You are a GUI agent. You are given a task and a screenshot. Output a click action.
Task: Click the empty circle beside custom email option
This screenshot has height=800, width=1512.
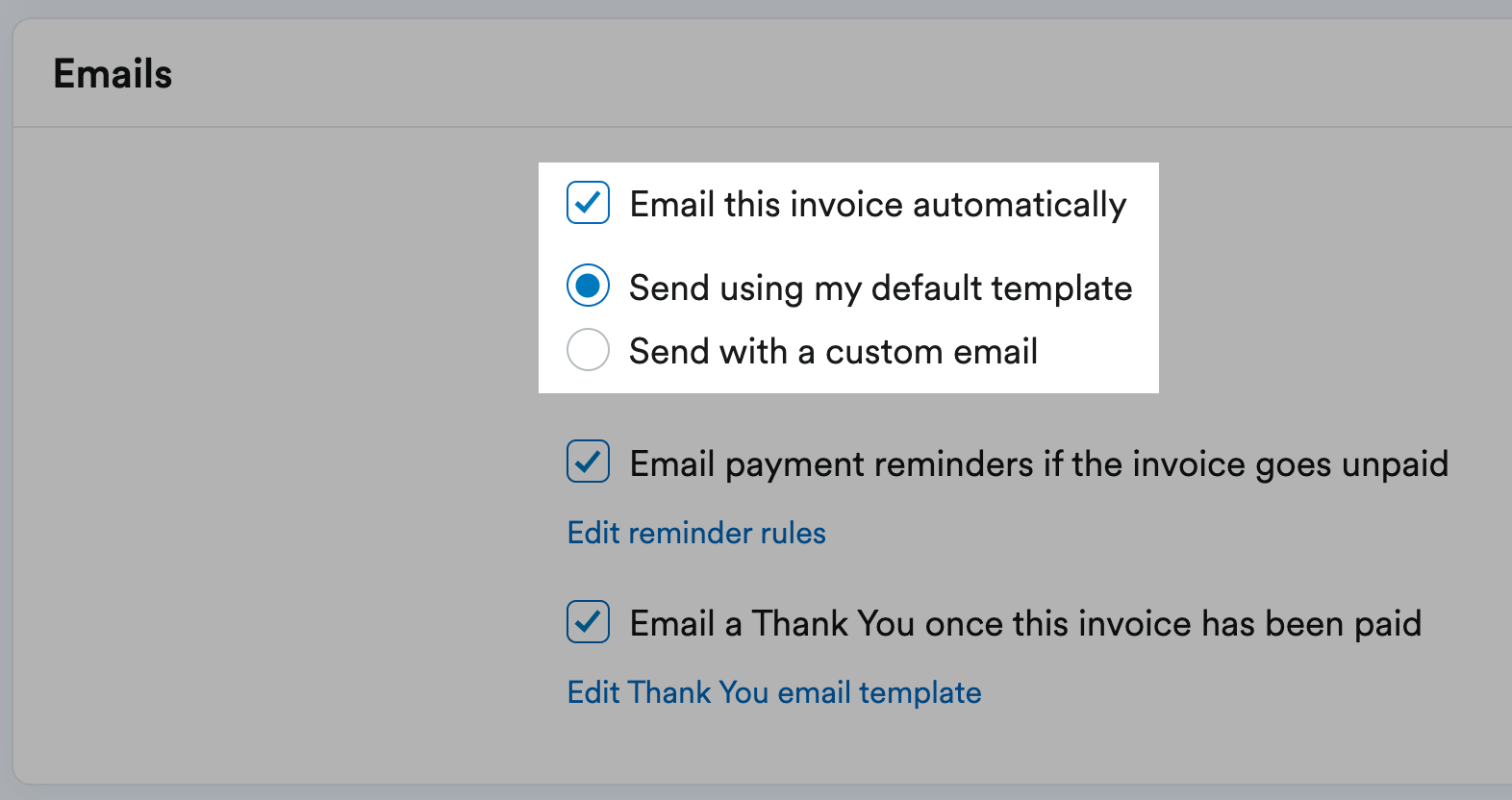coord(588,349)
